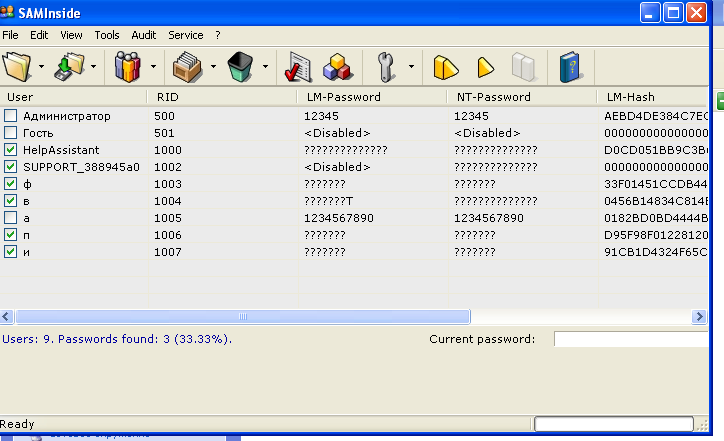Click the green trash bin delete icon
Viewport: 724px width, 441px height.
click(x=240, y=67)
